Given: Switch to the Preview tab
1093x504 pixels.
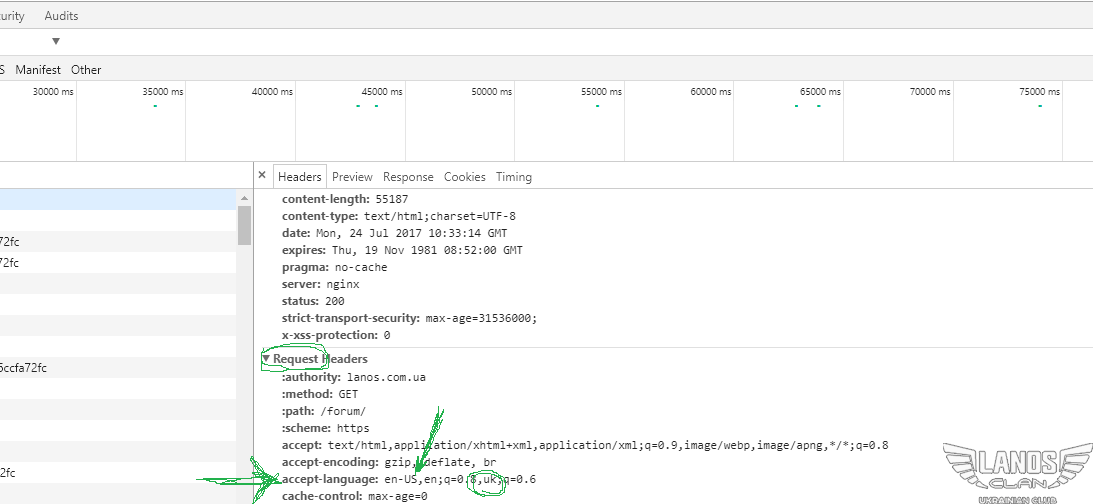Looking at the screenshot, I should coord(352,177).
